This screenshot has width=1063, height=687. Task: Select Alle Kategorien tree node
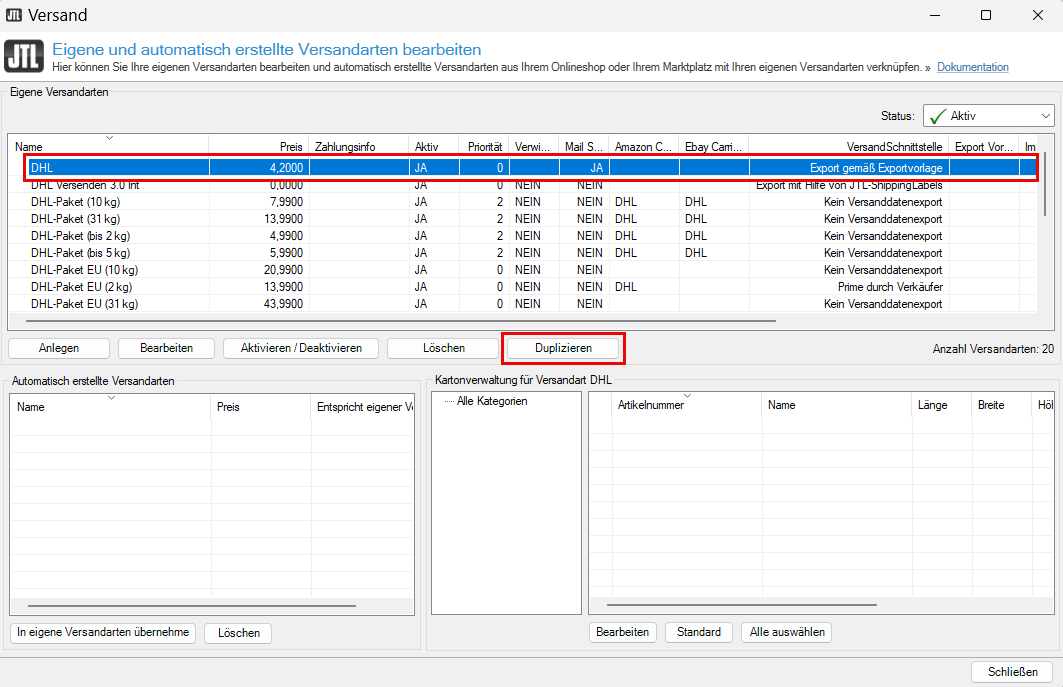coord(492,401)
